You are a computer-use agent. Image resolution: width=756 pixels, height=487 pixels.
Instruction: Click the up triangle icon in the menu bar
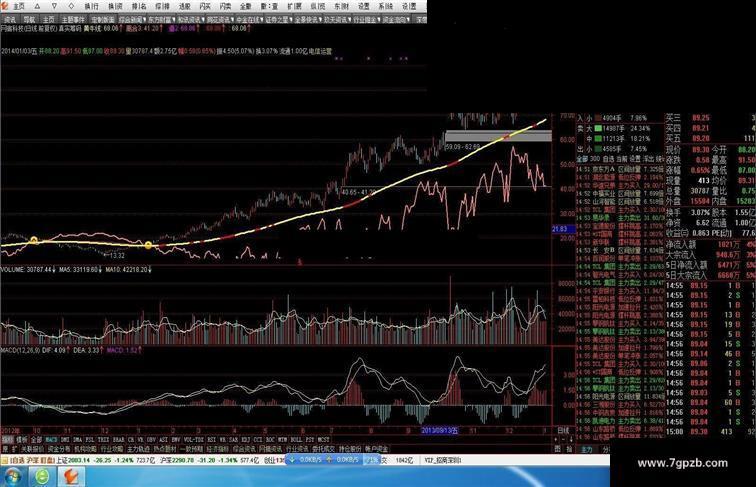click(x=38, y=6)
